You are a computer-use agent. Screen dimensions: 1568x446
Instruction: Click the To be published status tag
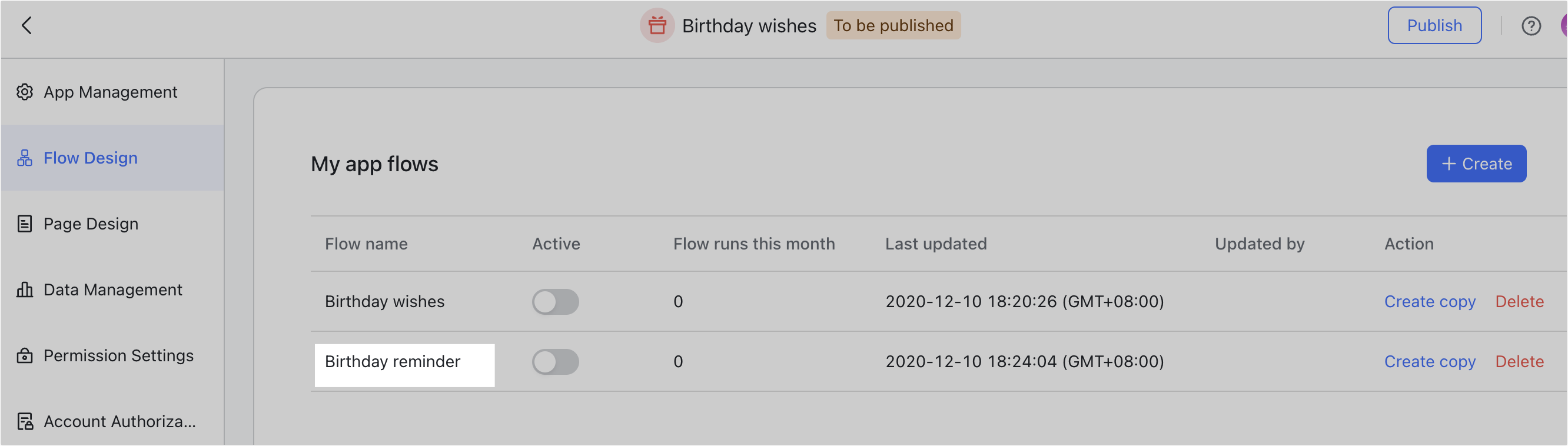click(x=893, y=25)
